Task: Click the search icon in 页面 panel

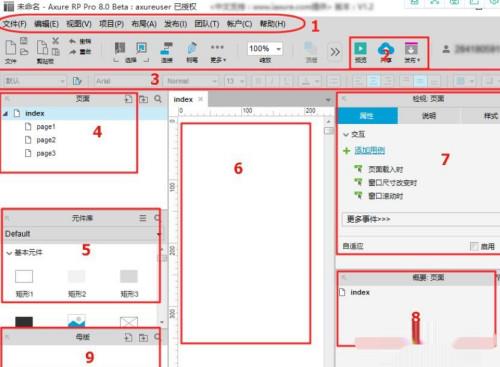Action: pos(158,99)
